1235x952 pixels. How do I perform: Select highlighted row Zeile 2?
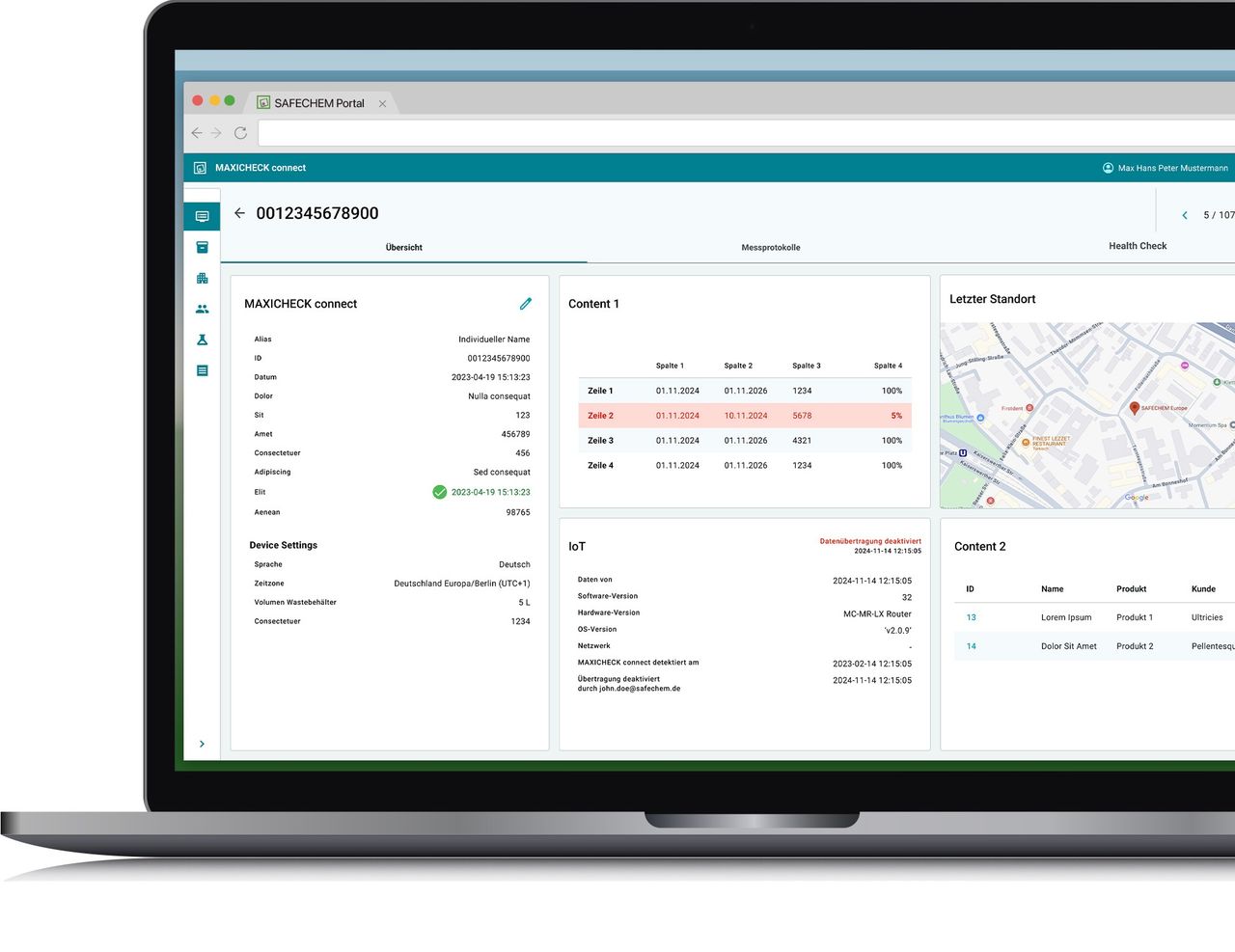[745, 416]
